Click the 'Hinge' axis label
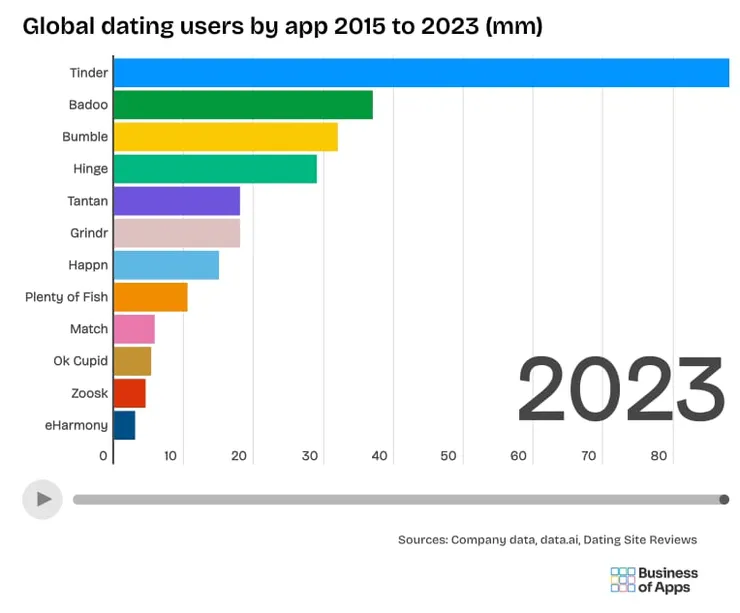 coord(91,169)
